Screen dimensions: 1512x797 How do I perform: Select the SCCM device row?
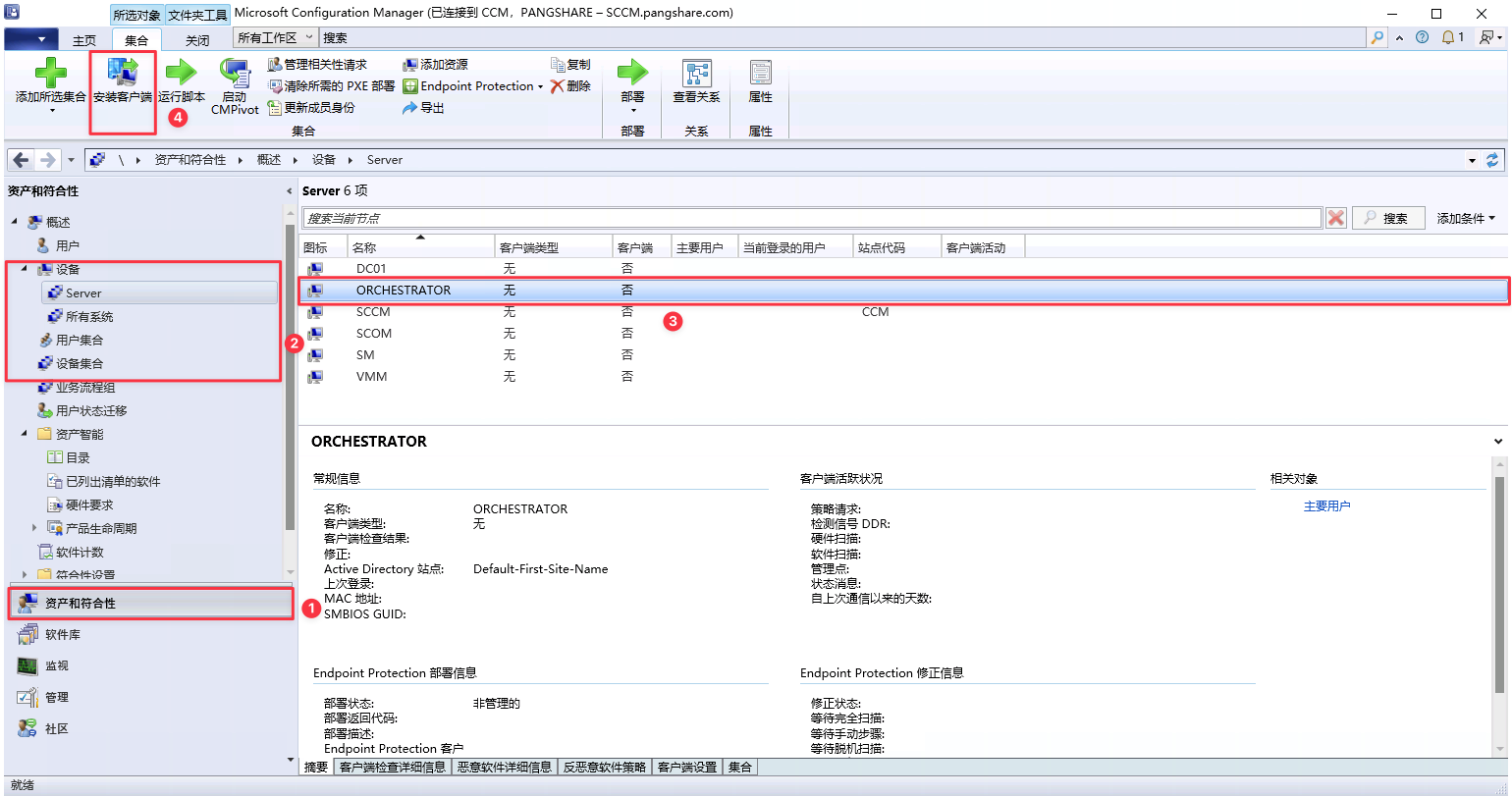[x=903, y=311]
